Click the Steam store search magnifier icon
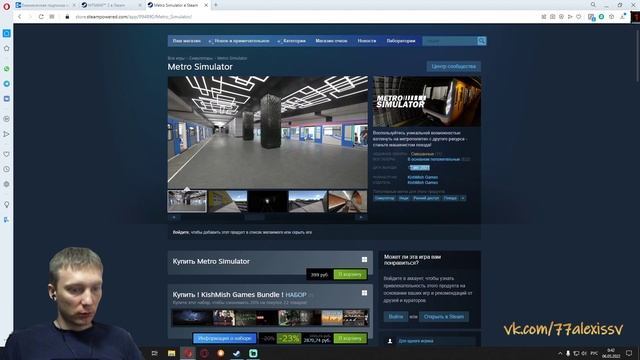The width and height of the screenshot is (640, 360). coord(482,41)
